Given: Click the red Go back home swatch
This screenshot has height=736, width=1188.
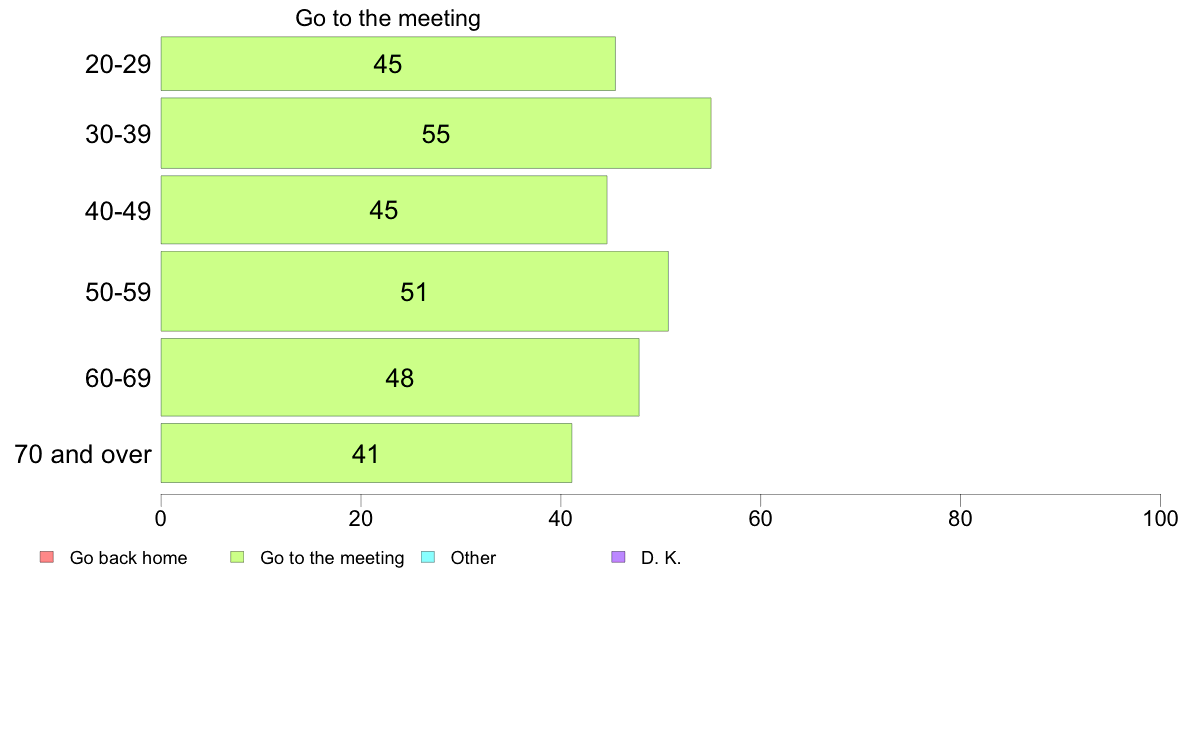Looking at the screenshot, I should tap(47, 557).
